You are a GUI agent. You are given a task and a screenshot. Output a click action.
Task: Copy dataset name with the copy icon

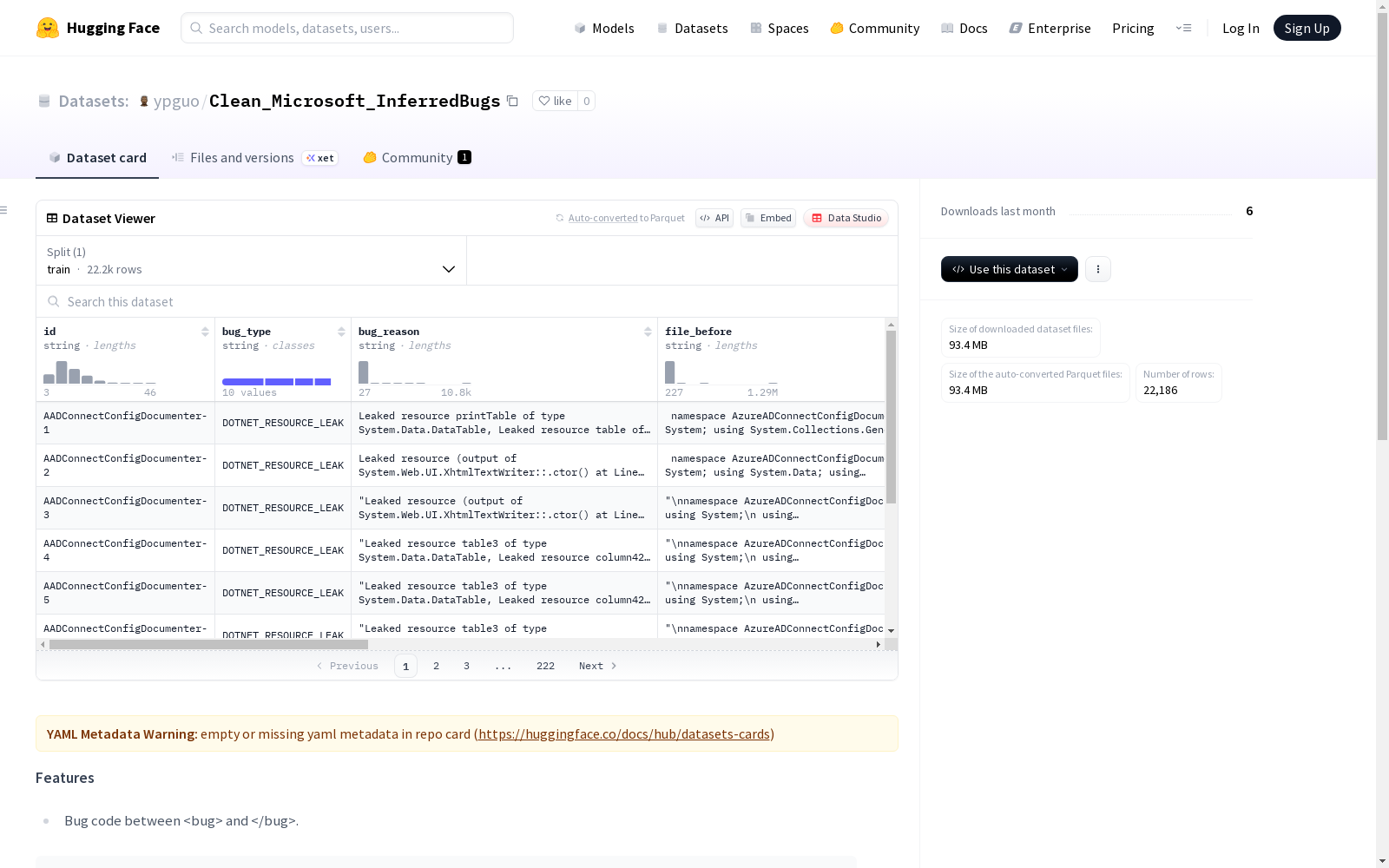[x=513, y=101]
